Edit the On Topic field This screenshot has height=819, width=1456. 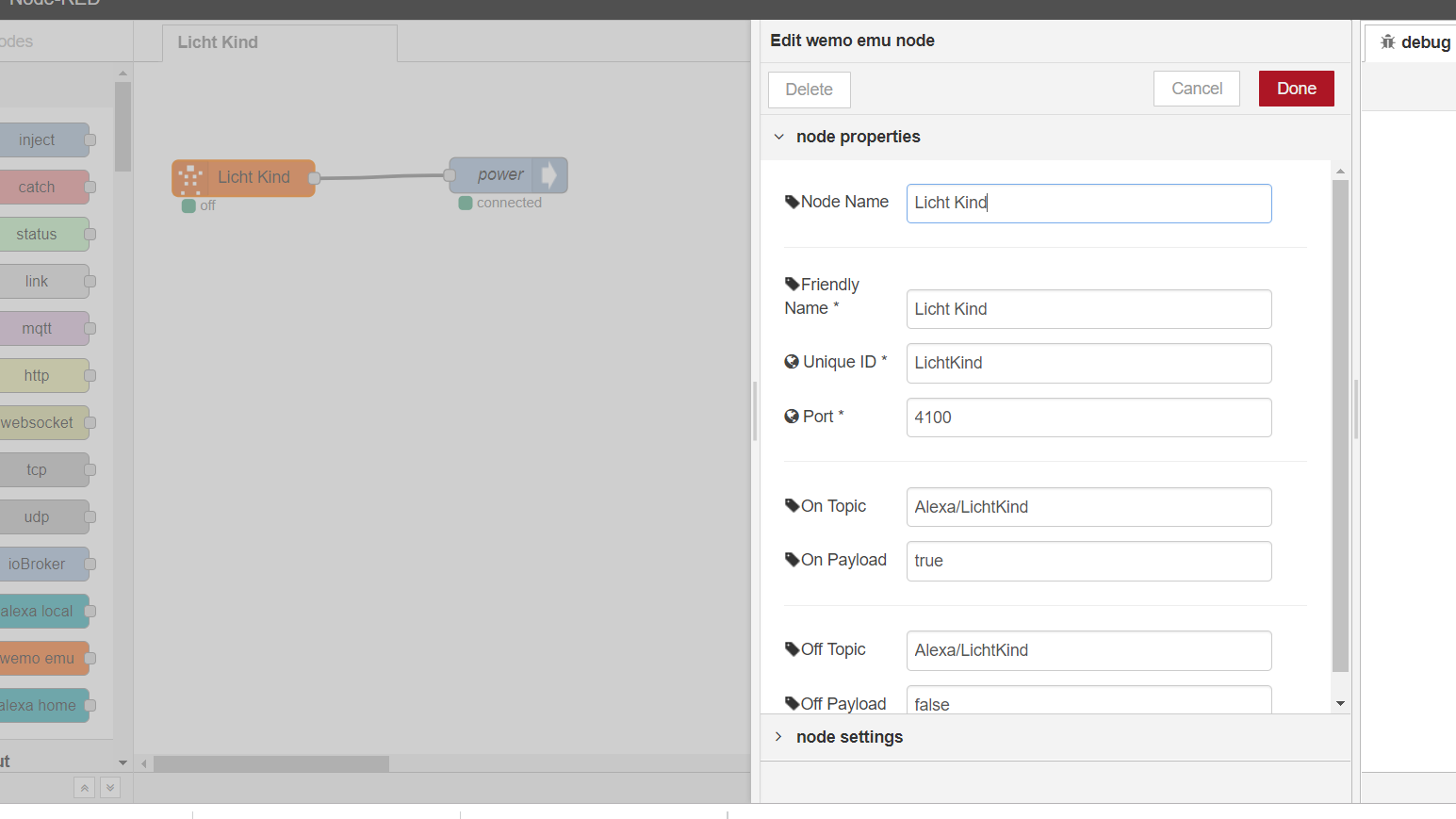pos(1088,507)
